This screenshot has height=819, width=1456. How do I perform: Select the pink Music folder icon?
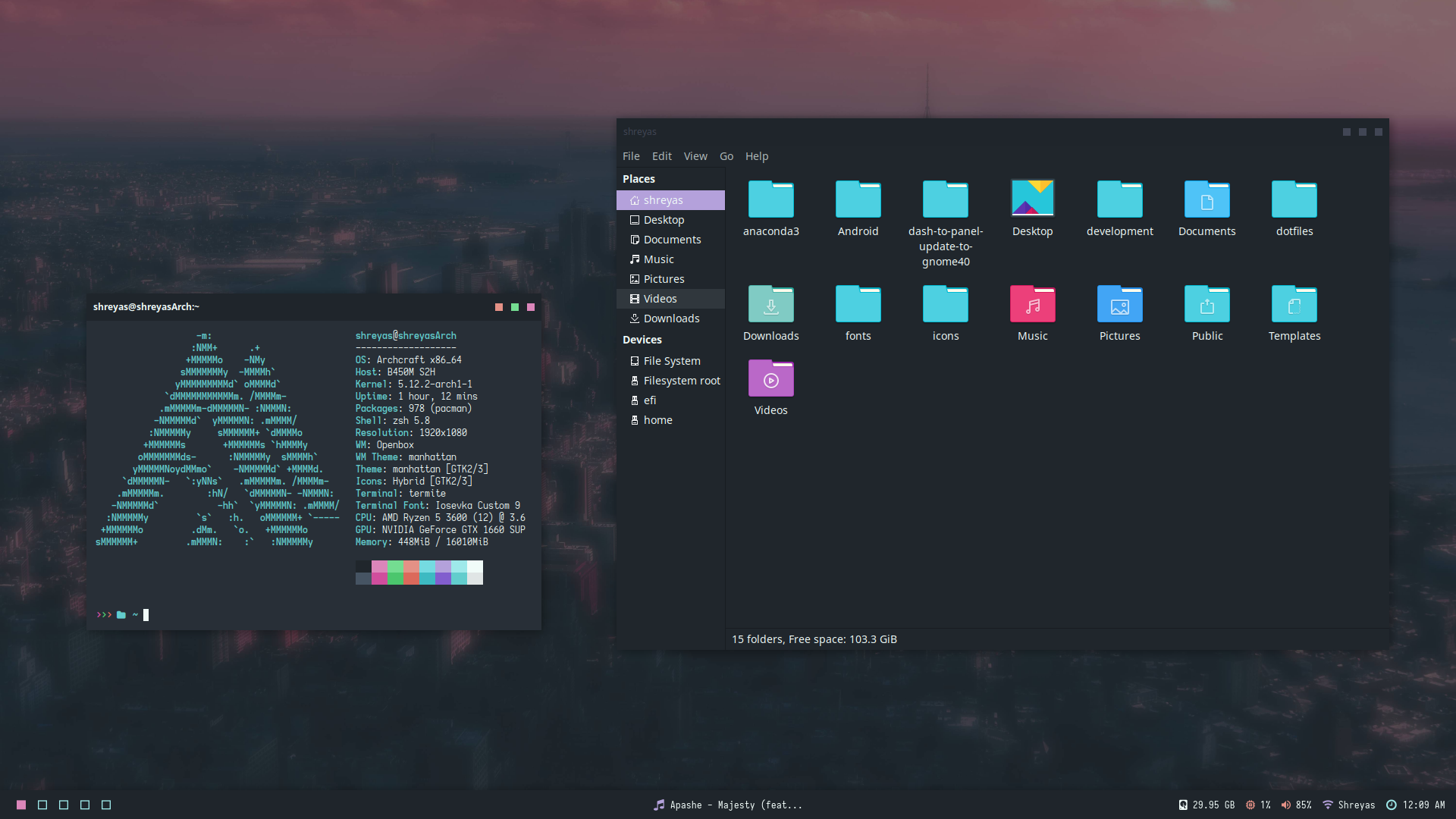[x=1032, y=304]
